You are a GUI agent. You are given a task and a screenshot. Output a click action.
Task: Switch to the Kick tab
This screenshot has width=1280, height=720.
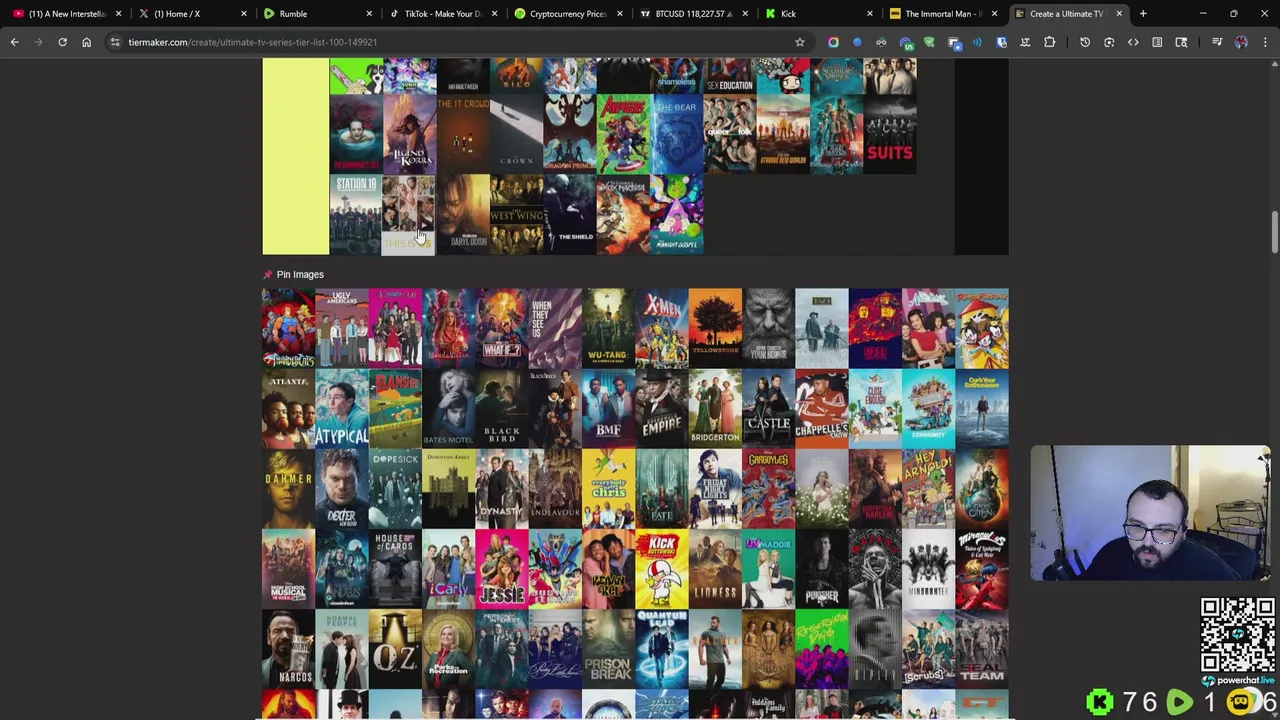pos(816,14)
